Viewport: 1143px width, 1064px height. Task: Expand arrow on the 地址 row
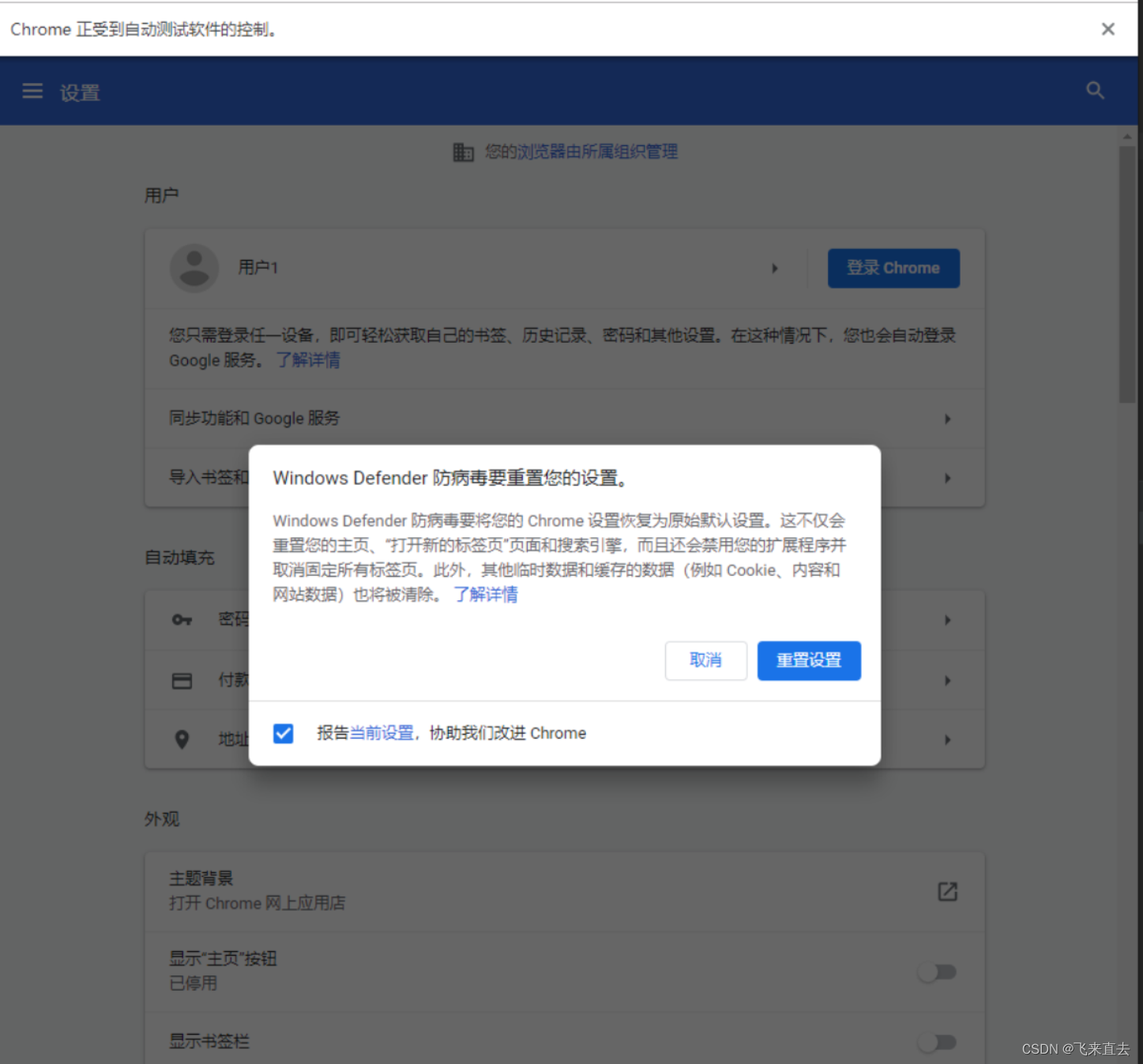click(948, 739)
